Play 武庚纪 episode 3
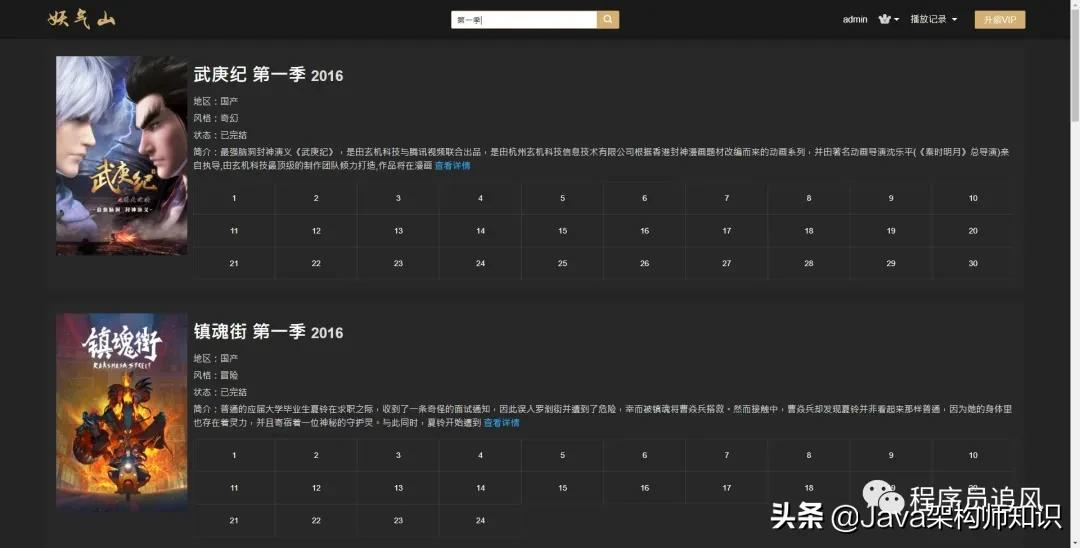 (x=398, y=198)
